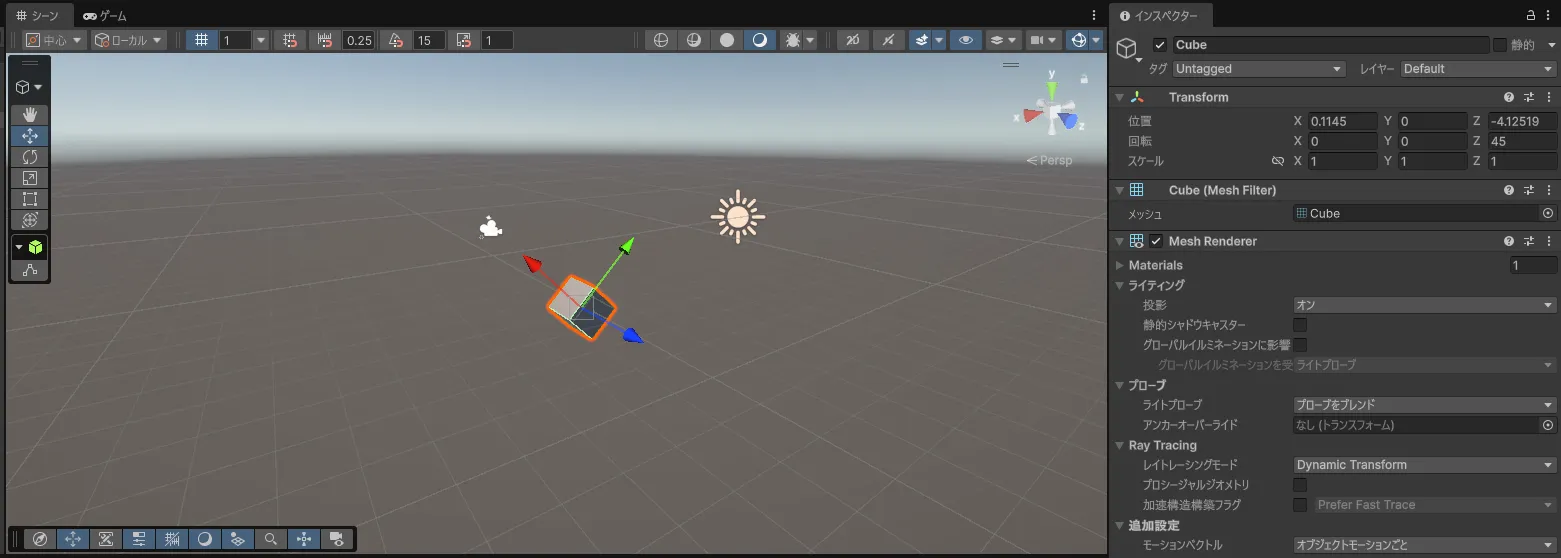
Task: Switch to the ゲーム tab
Action: pyautogui.click(x=105, y=16)
